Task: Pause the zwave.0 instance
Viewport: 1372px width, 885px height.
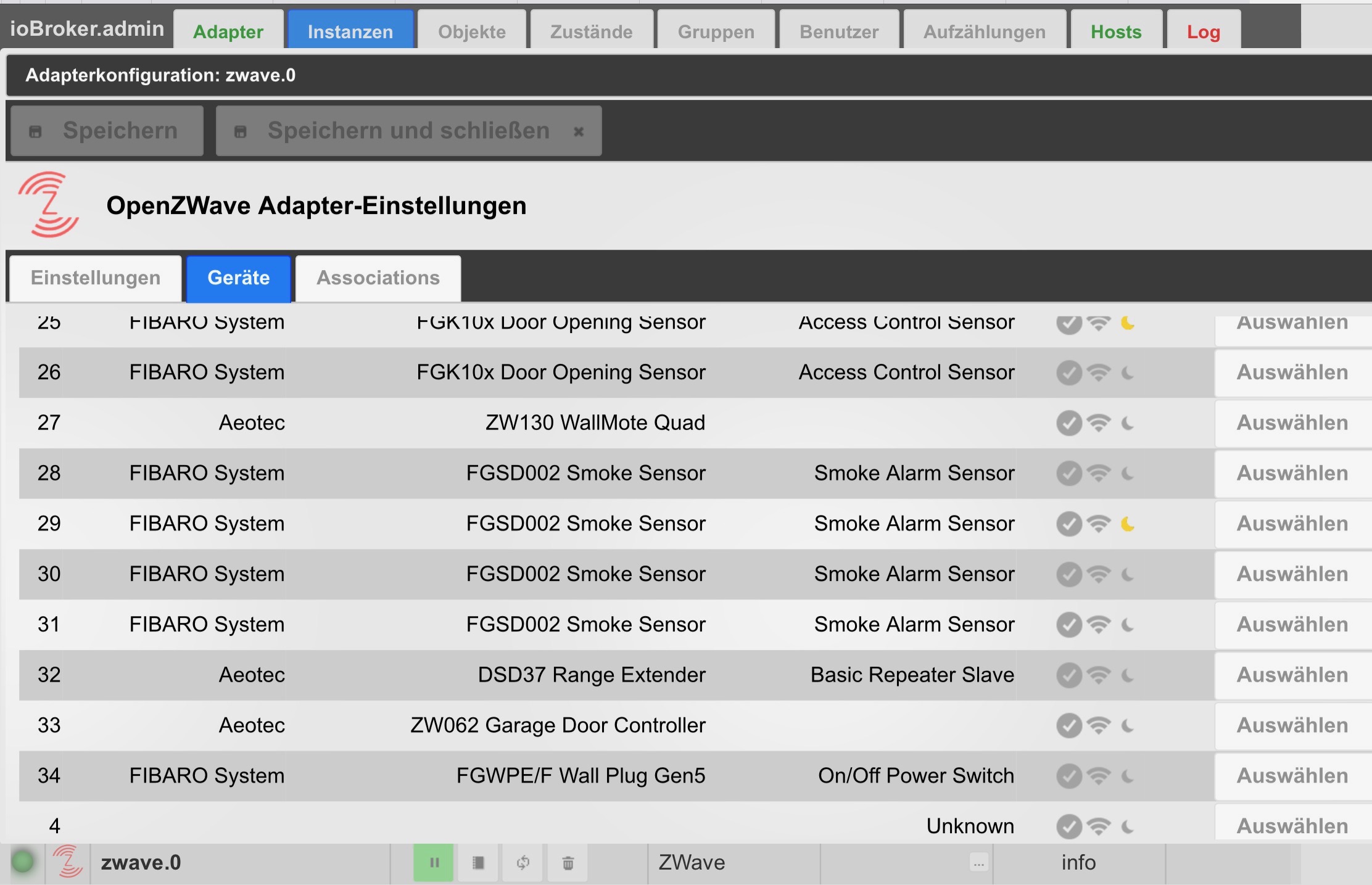Action: 434,862
